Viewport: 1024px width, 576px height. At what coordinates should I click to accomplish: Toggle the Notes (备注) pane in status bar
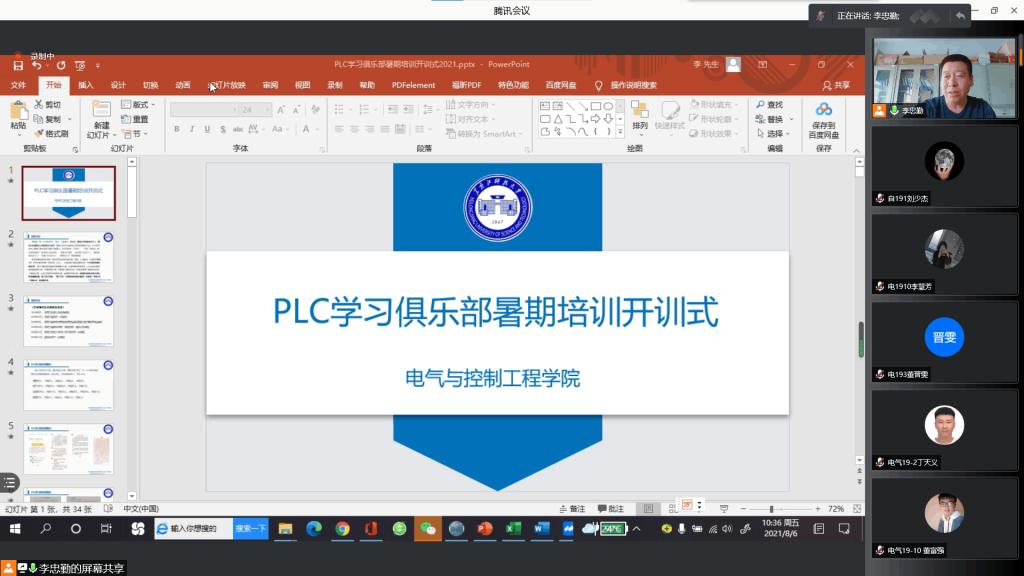(x=572, y=509)
